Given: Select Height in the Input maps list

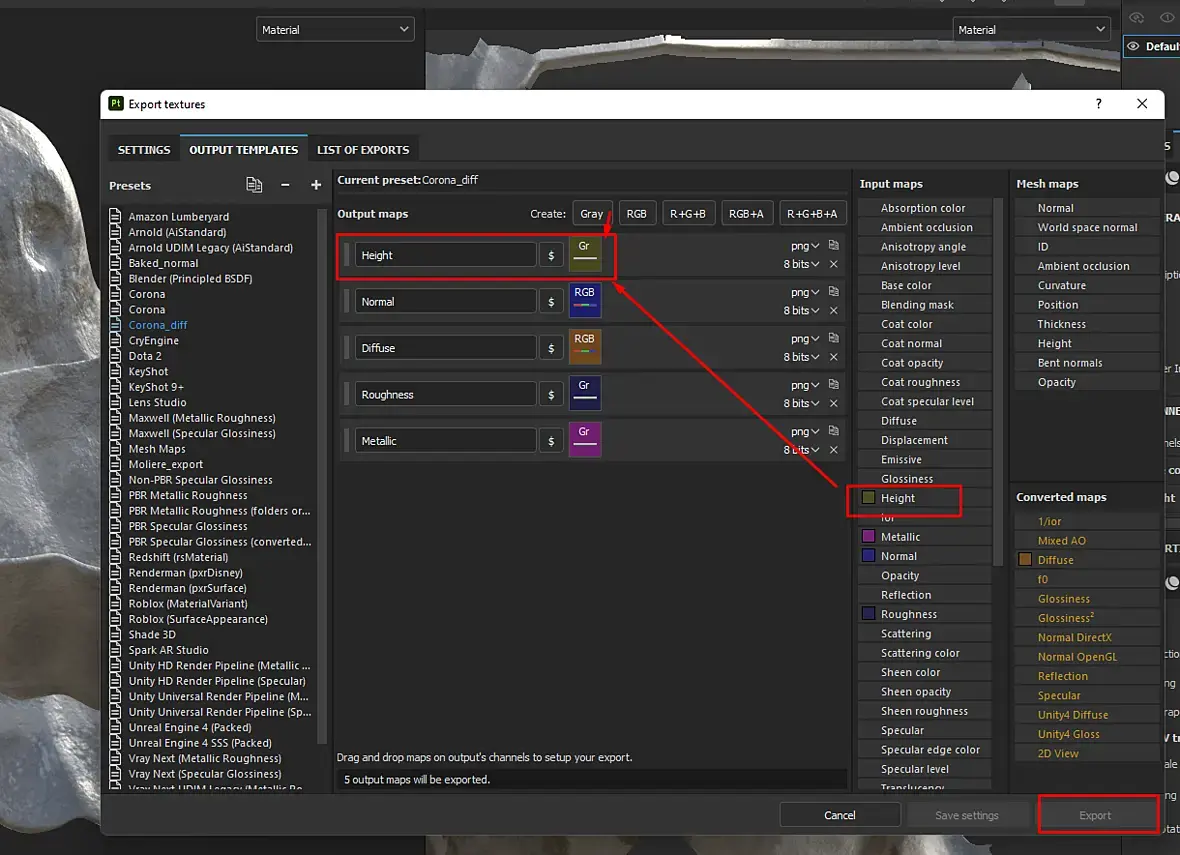Looking at the screenshot, I should [x=898, y=498].
